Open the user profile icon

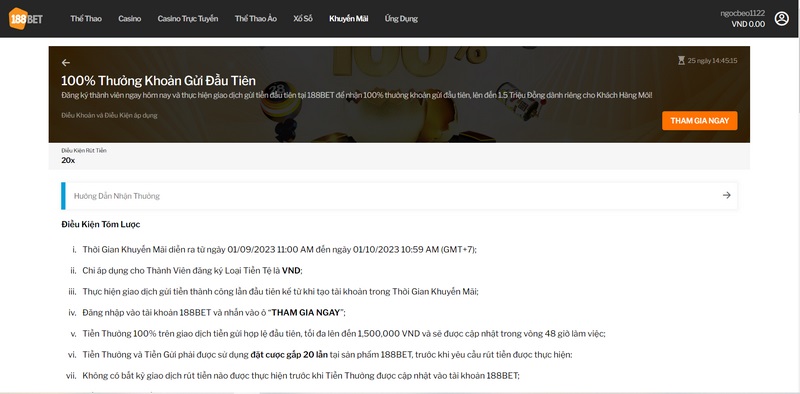click(x=781, y=19)
